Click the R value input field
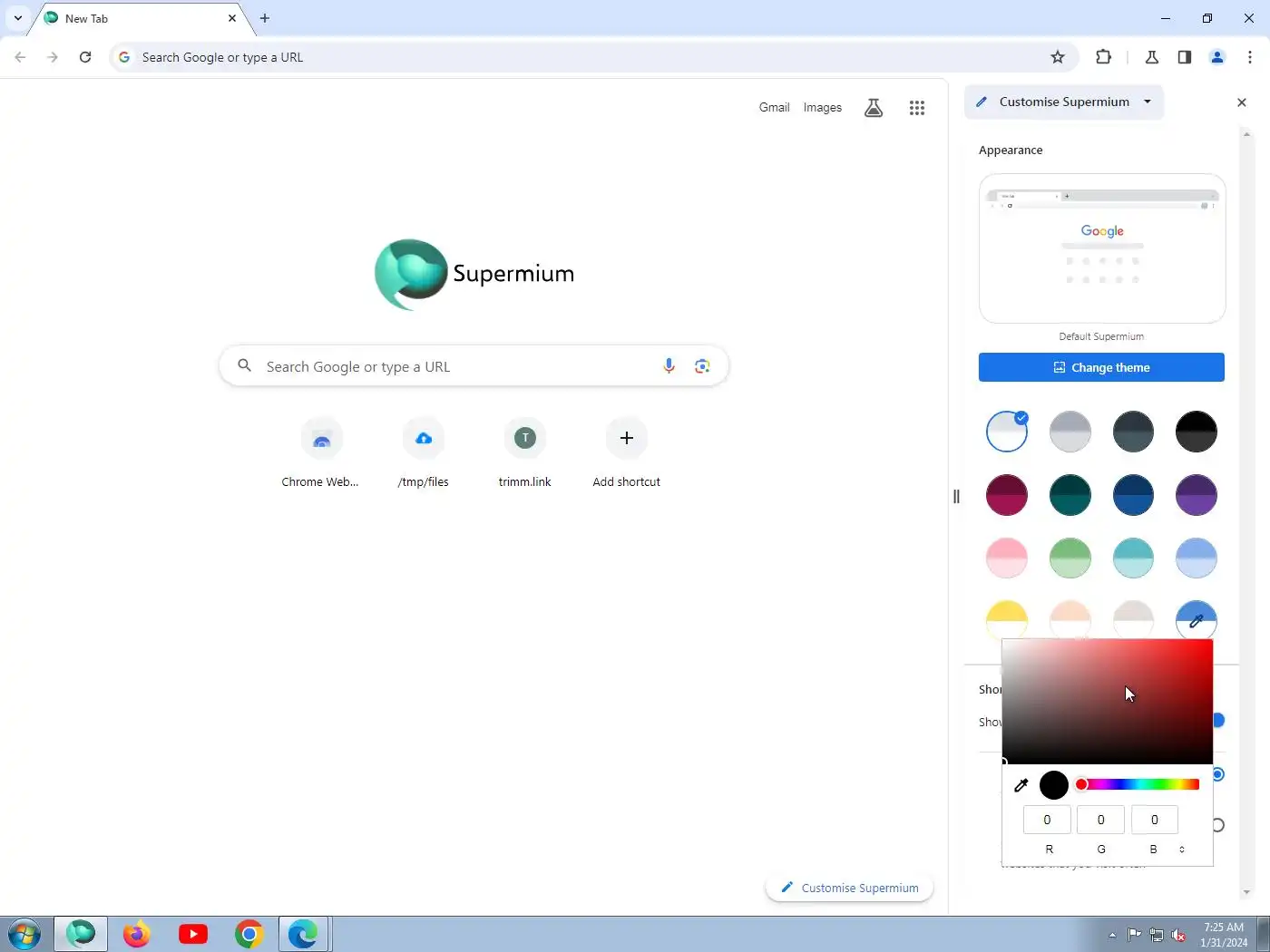 click(1047, 820)
